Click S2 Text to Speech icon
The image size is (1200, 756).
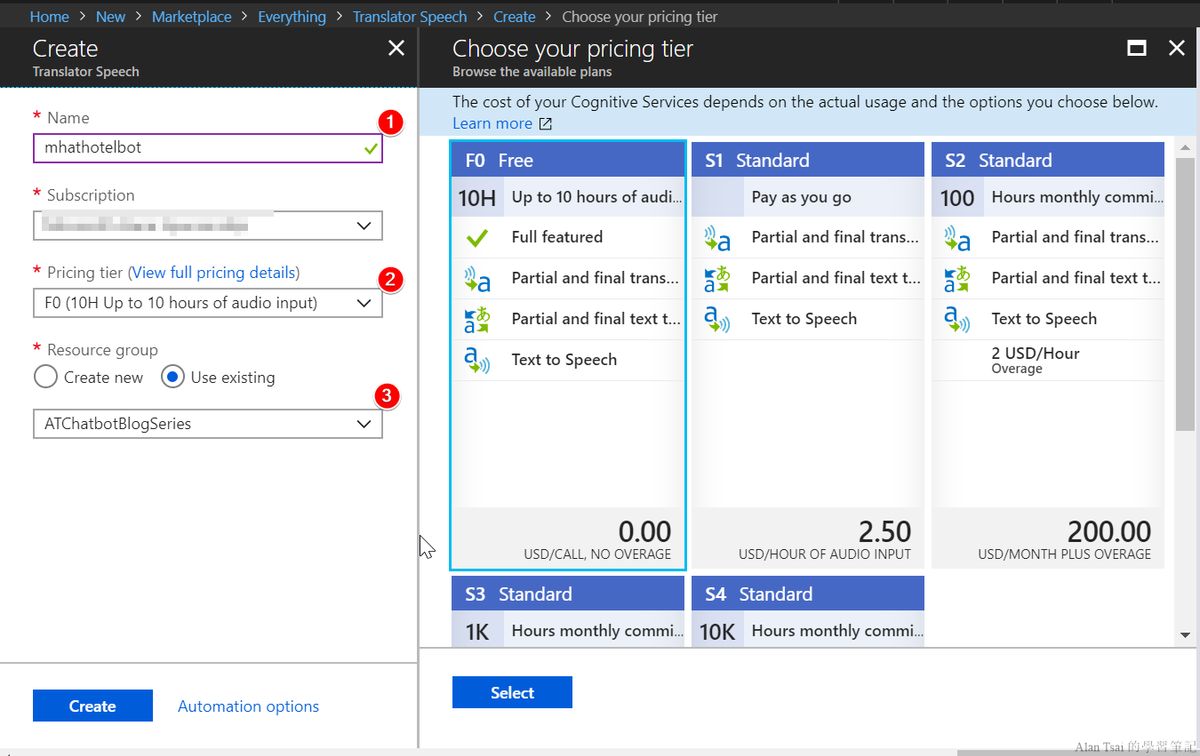(x=957, y=319)
